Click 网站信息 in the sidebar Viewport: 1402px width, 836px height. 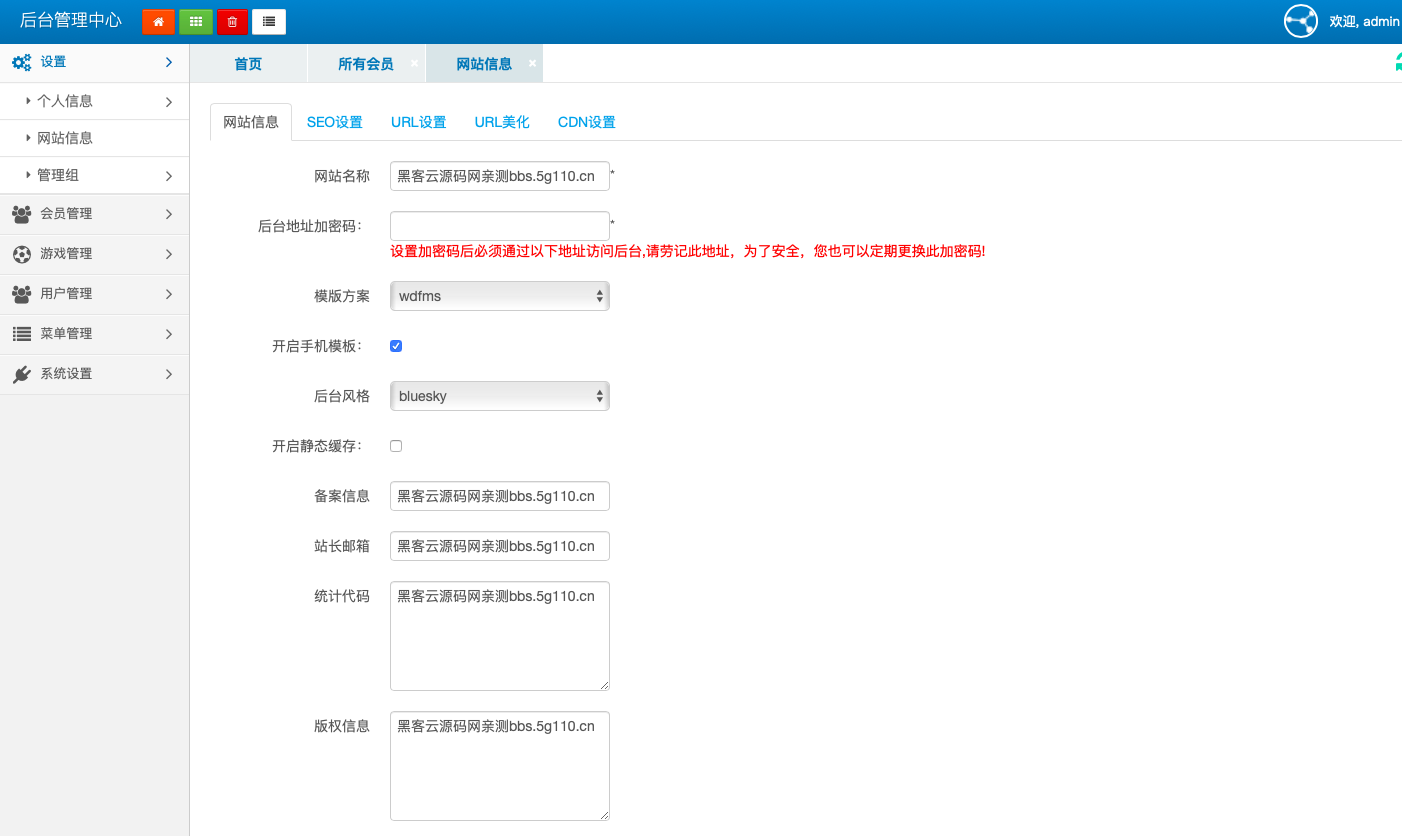[x=65, y=138]
